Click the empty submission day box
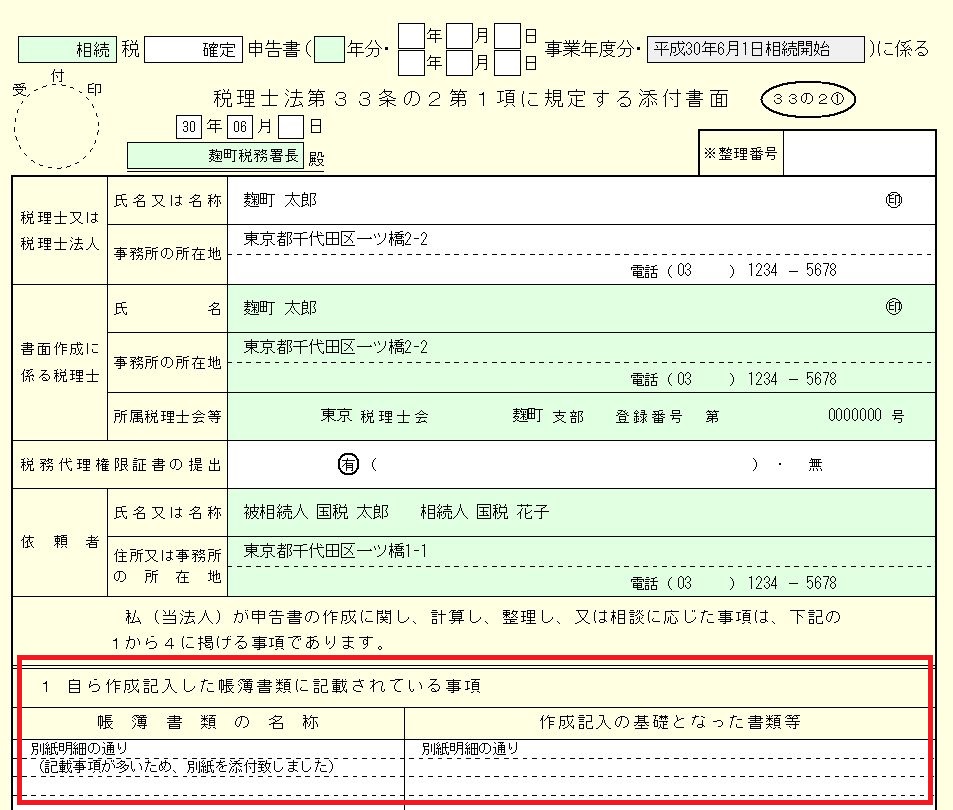 (291, 126)
